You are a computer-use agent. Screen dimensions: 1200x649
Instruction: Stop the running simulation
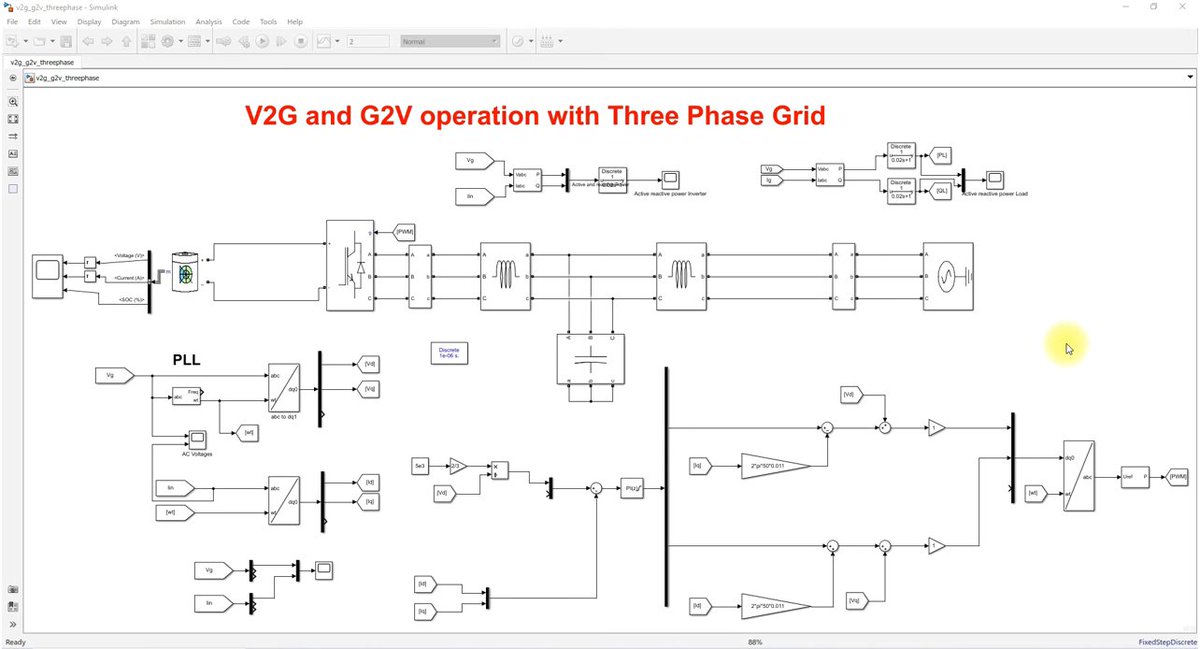tap(300, 41)
